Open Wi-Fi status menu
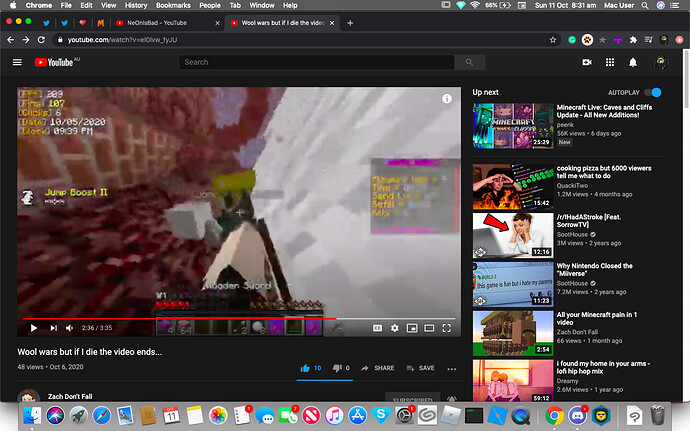690x431 pixels. [x=475, y=5]
